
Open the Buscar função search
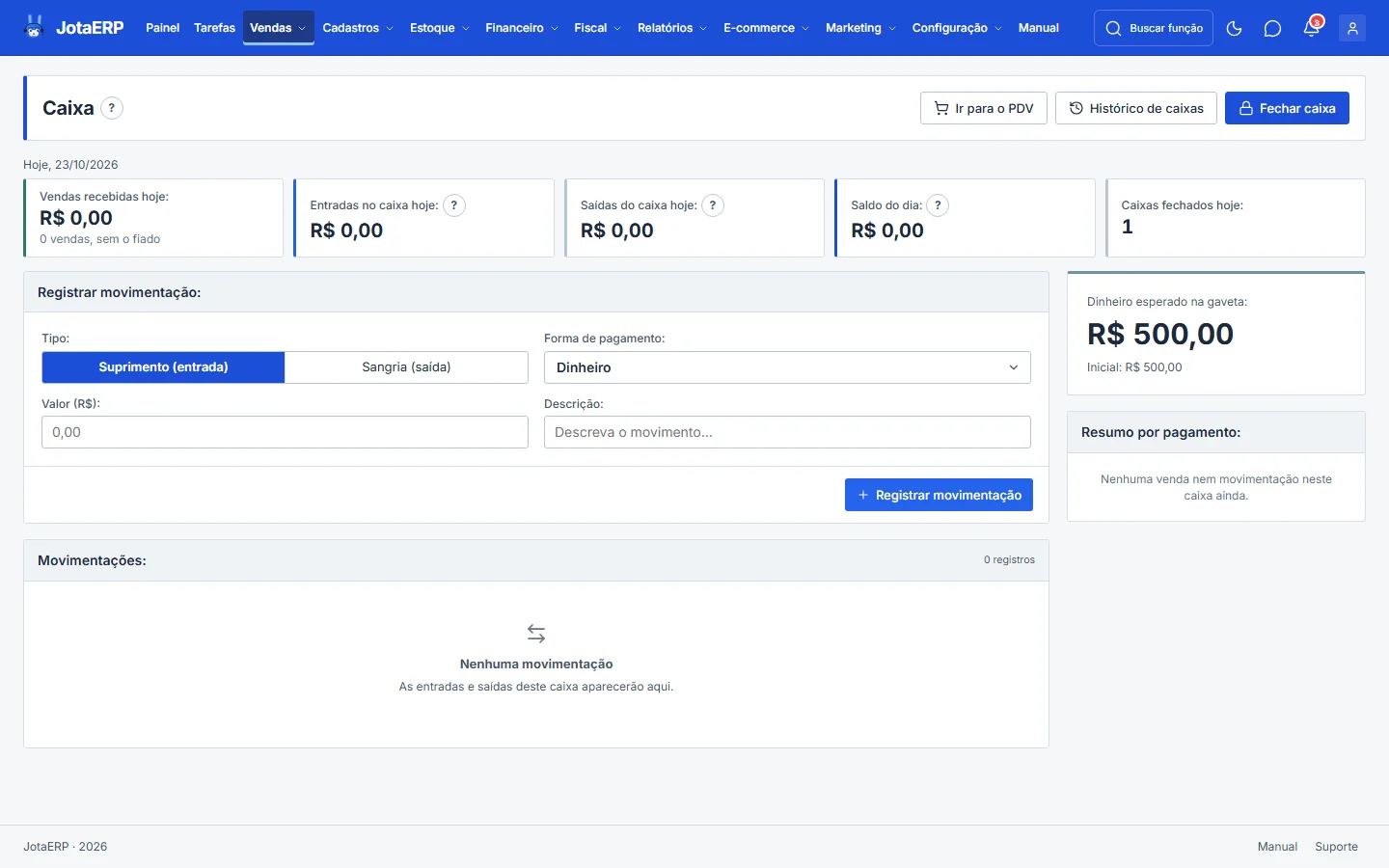pos(1154,28)
